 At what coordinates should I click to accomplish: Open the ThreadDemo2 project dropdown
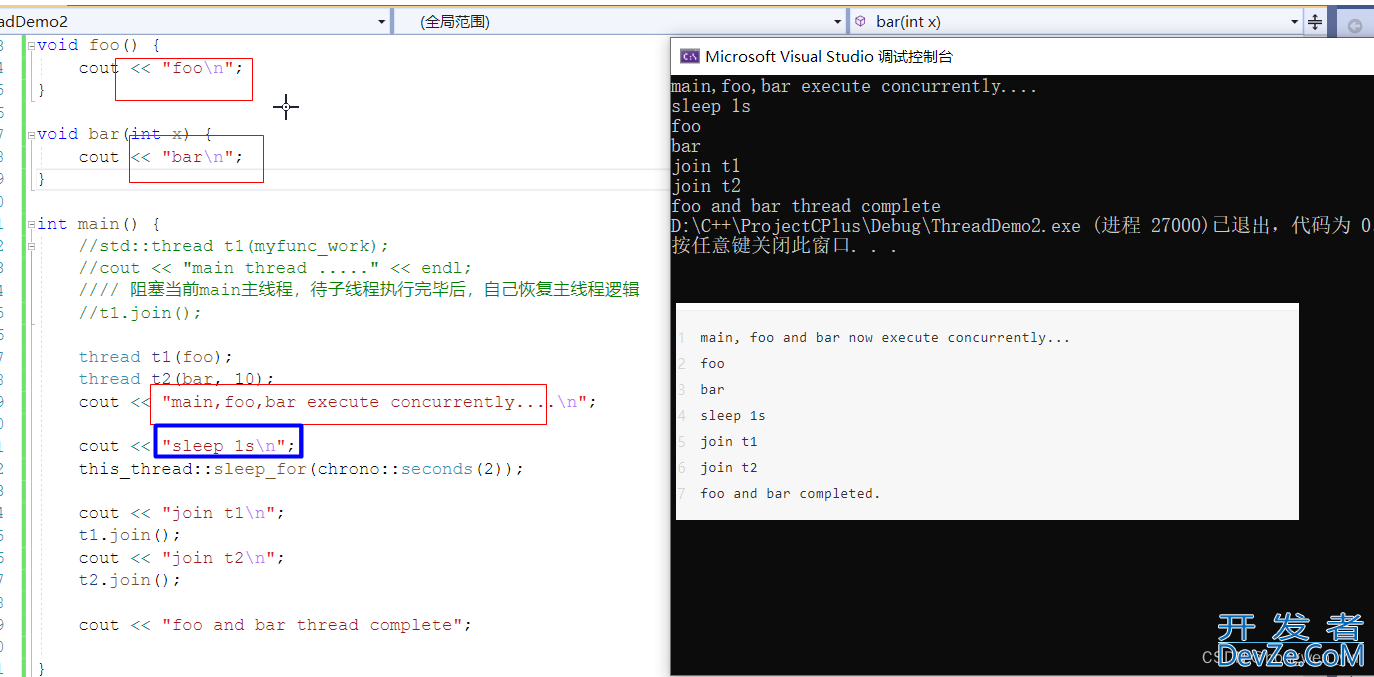pos(381,21)
